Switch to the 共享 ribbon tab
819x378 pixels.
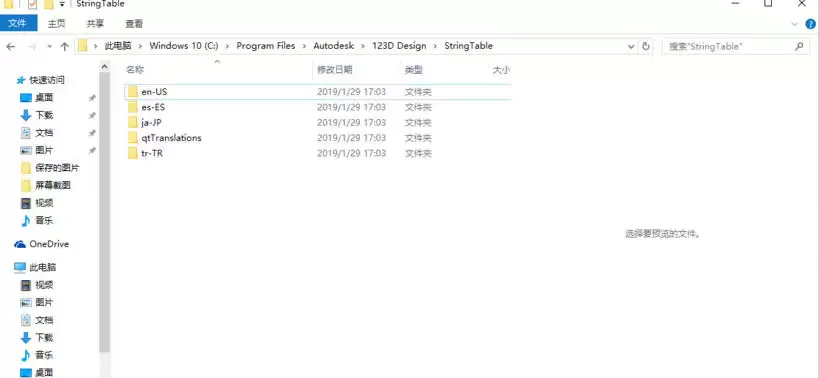coord(95,23)
